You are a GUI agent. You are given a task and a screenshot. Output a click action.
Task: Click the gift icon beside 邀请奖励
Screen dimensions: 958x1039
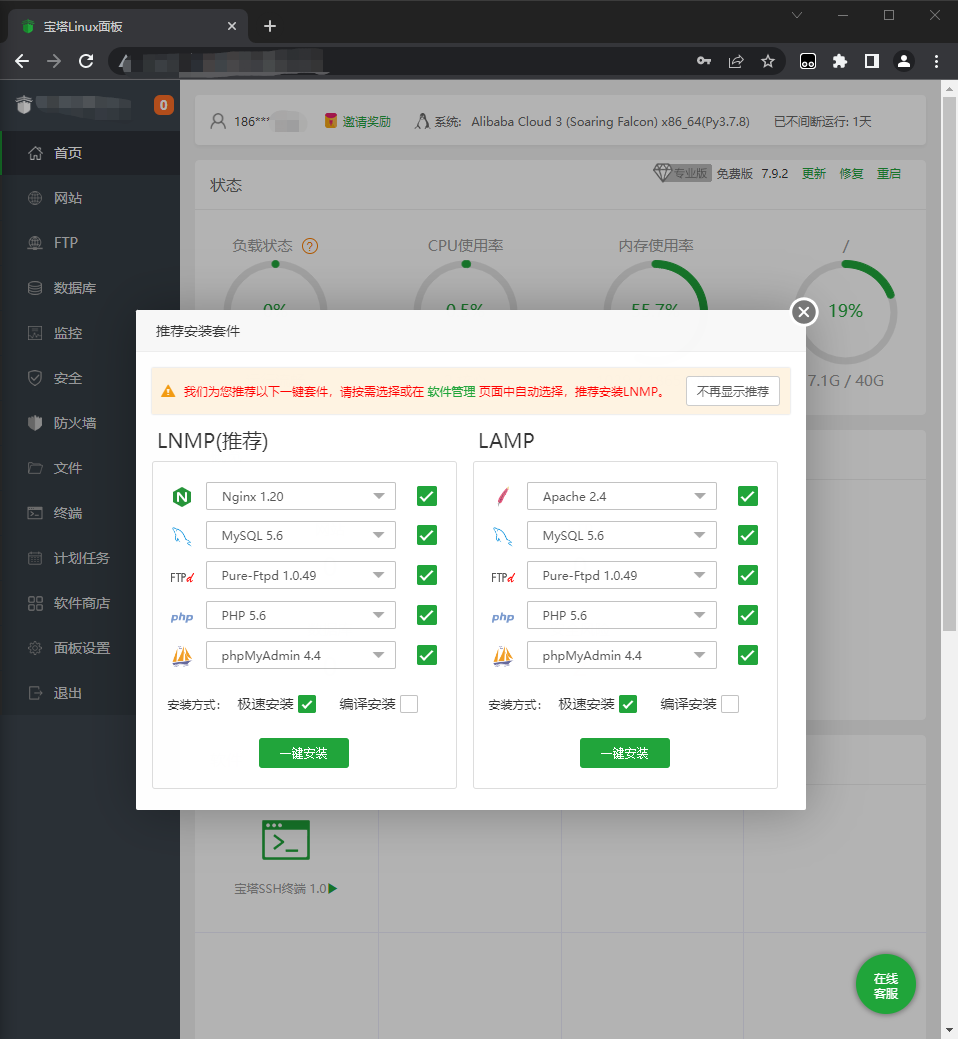(331, 121)
